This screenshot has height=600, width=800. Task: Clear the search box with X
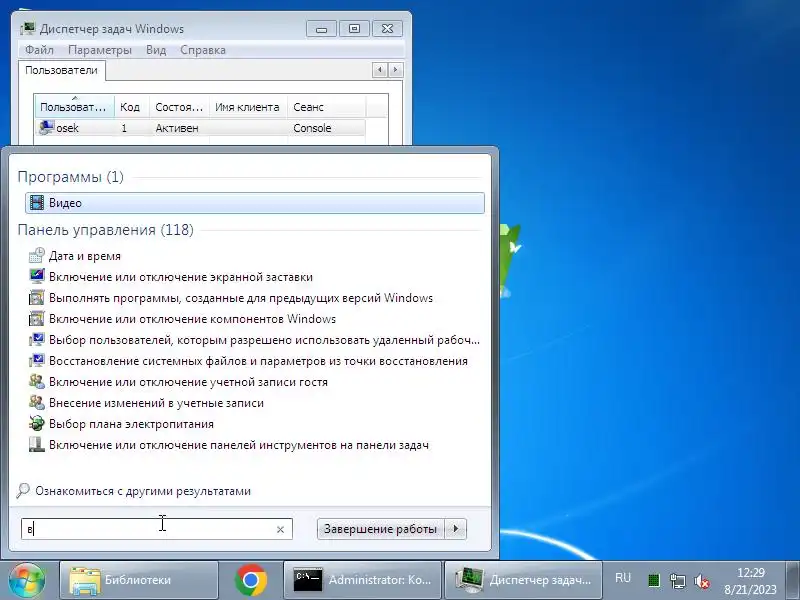click(280, 530)
